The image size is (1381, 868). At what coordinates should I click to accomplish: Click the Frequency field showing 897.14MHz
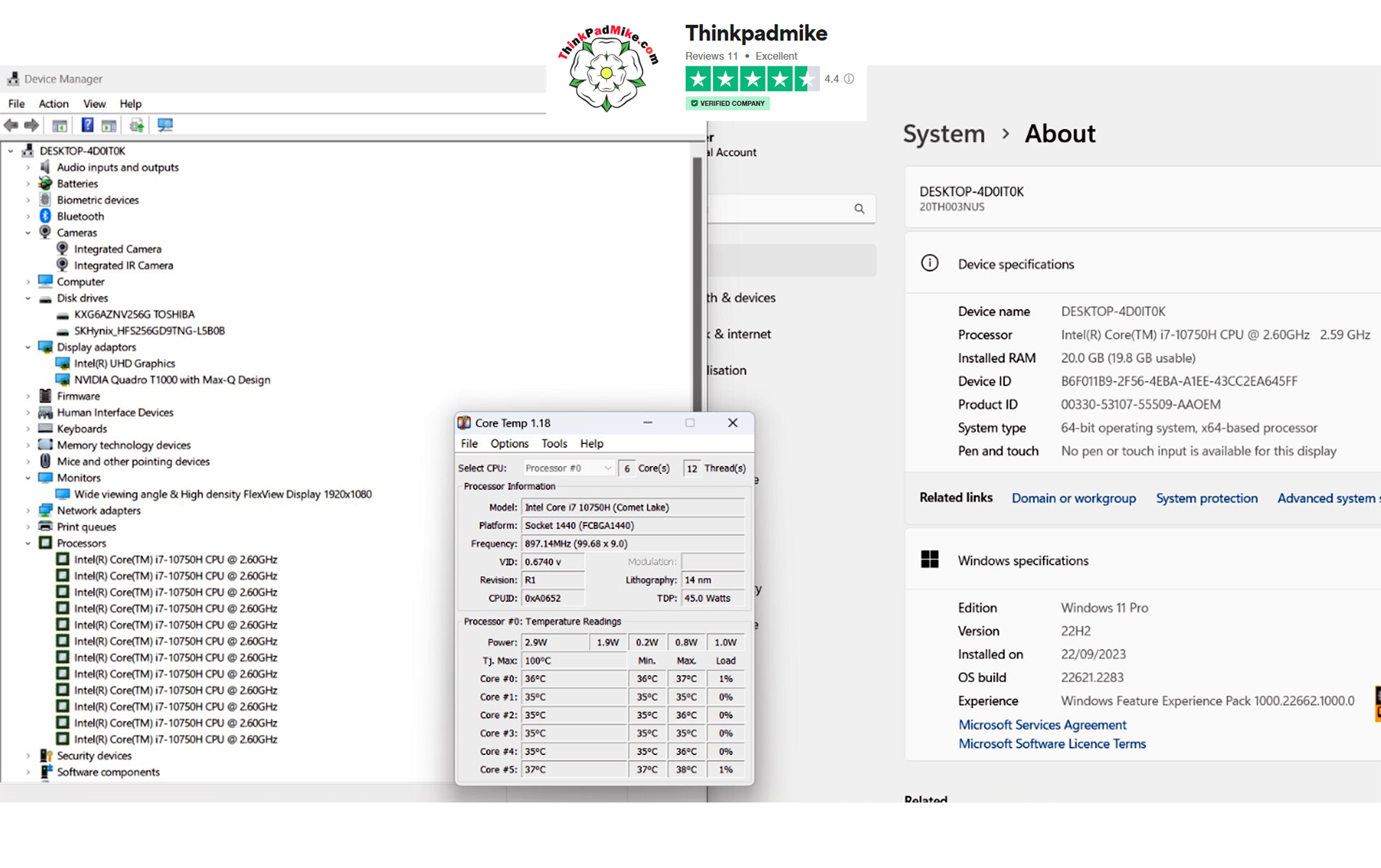point(633,543)
